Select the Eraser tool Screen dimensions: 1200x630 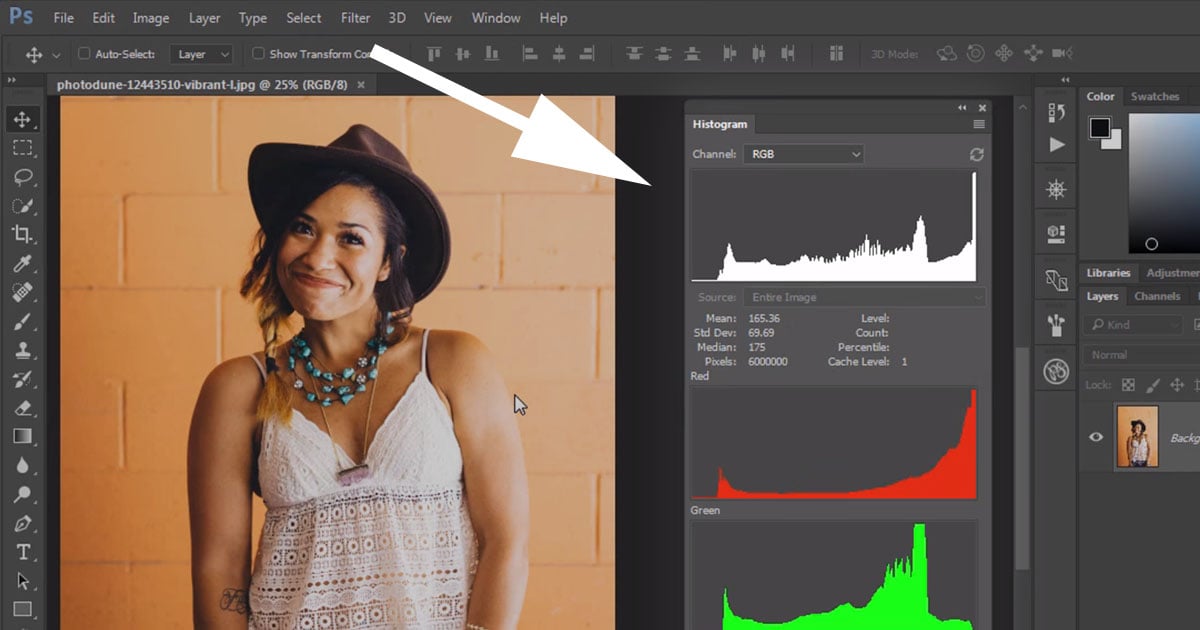point(22,408)
